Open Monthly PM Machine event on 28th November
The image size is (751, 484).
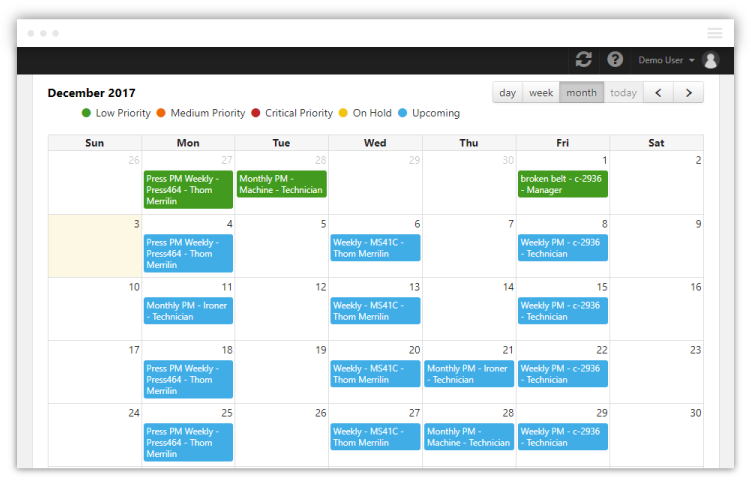(282, 184)
